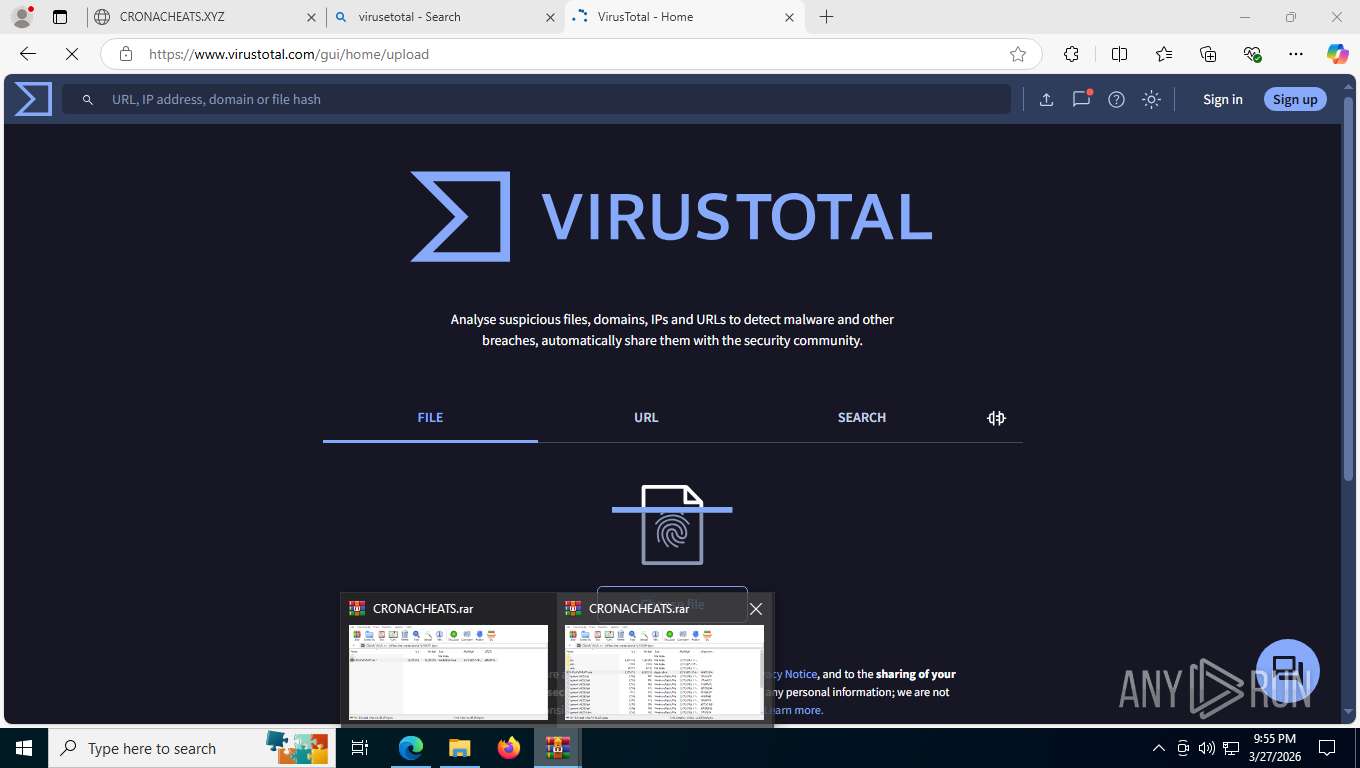Viewport: 1360px width, 768px height.
Task: Open the network tray icon
Action: (1230, 748)
